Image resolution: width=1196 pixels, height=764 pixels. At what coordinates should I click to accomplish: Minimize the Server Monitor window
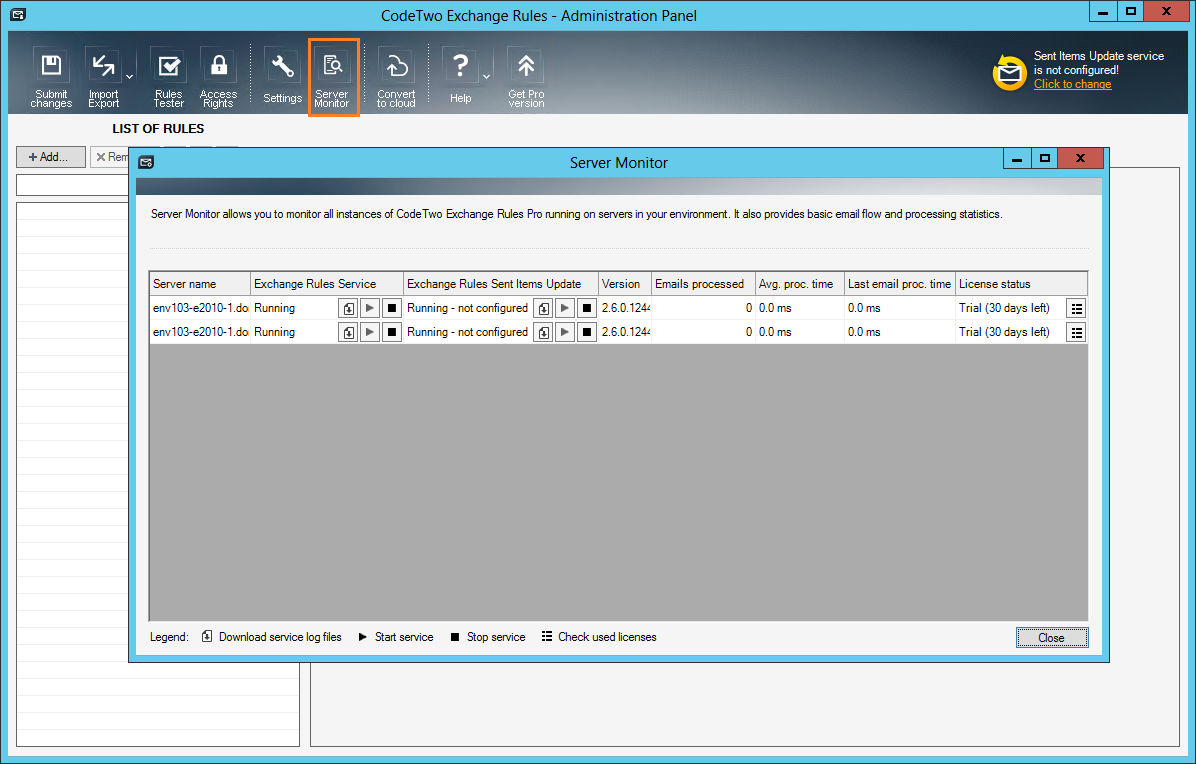1017,159
